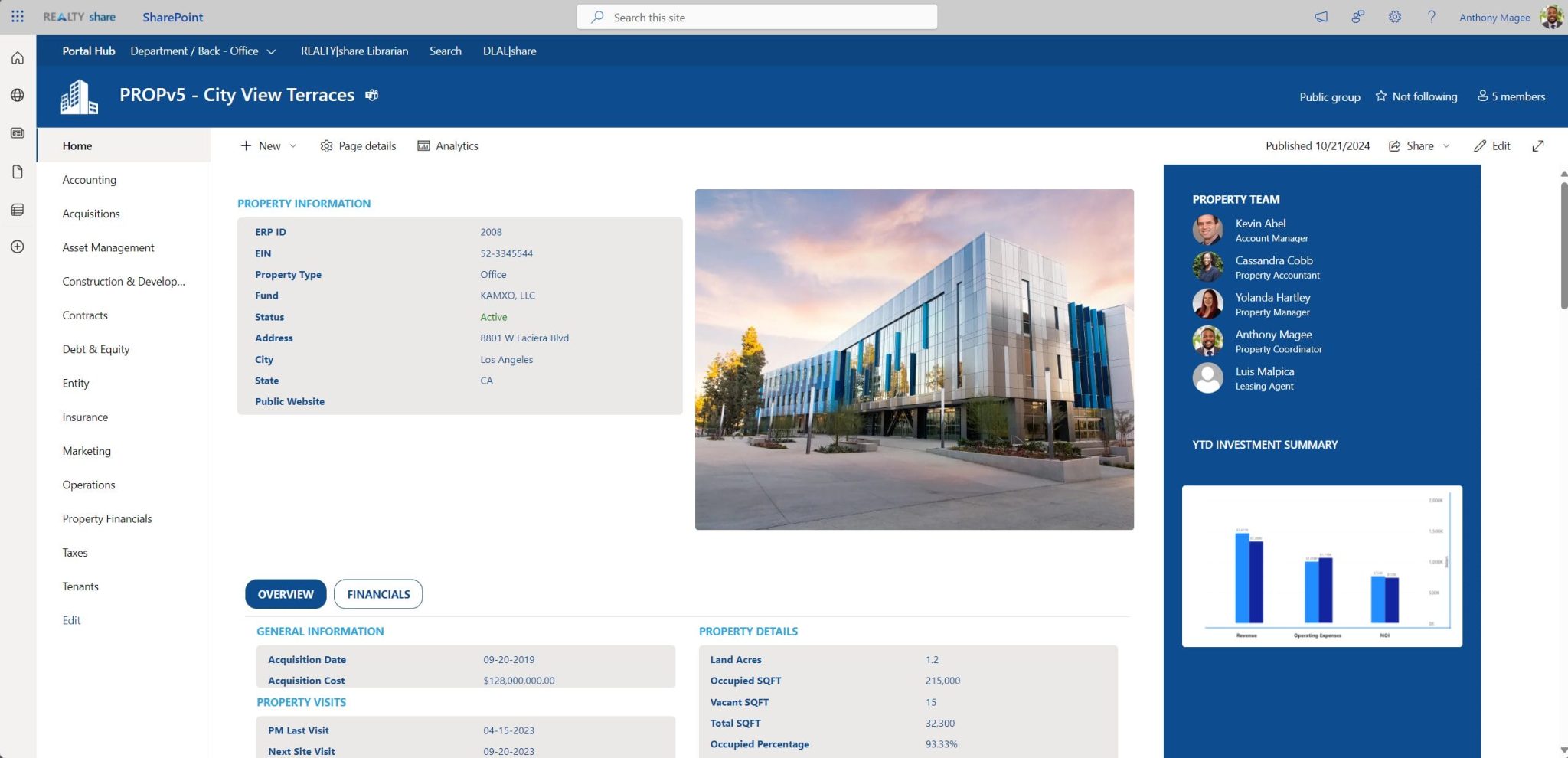Image resolution: width=1568 pixels, height=758 pixels.
Task: Expand the New dropdown
Action: [295, 145]
